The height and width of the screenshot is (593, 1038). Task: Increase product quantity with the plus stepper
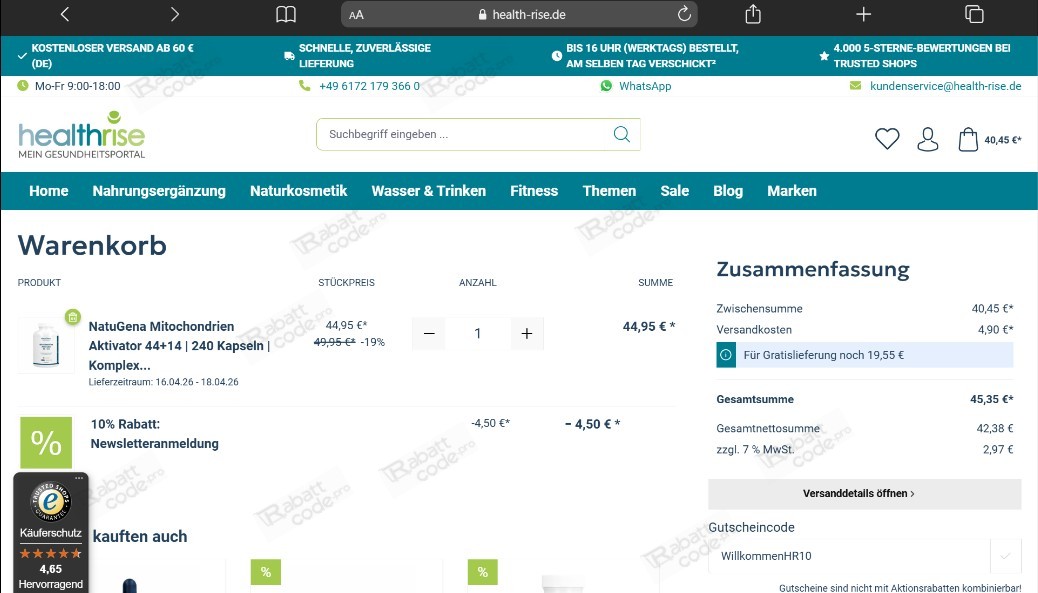coord(527,333)
